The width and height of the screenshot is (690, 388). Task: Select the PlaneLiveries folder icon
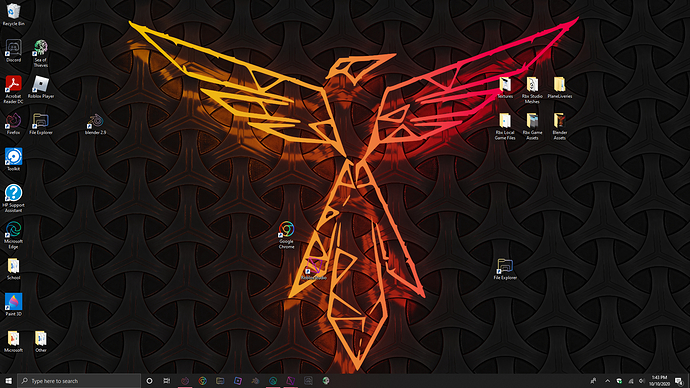560,87
